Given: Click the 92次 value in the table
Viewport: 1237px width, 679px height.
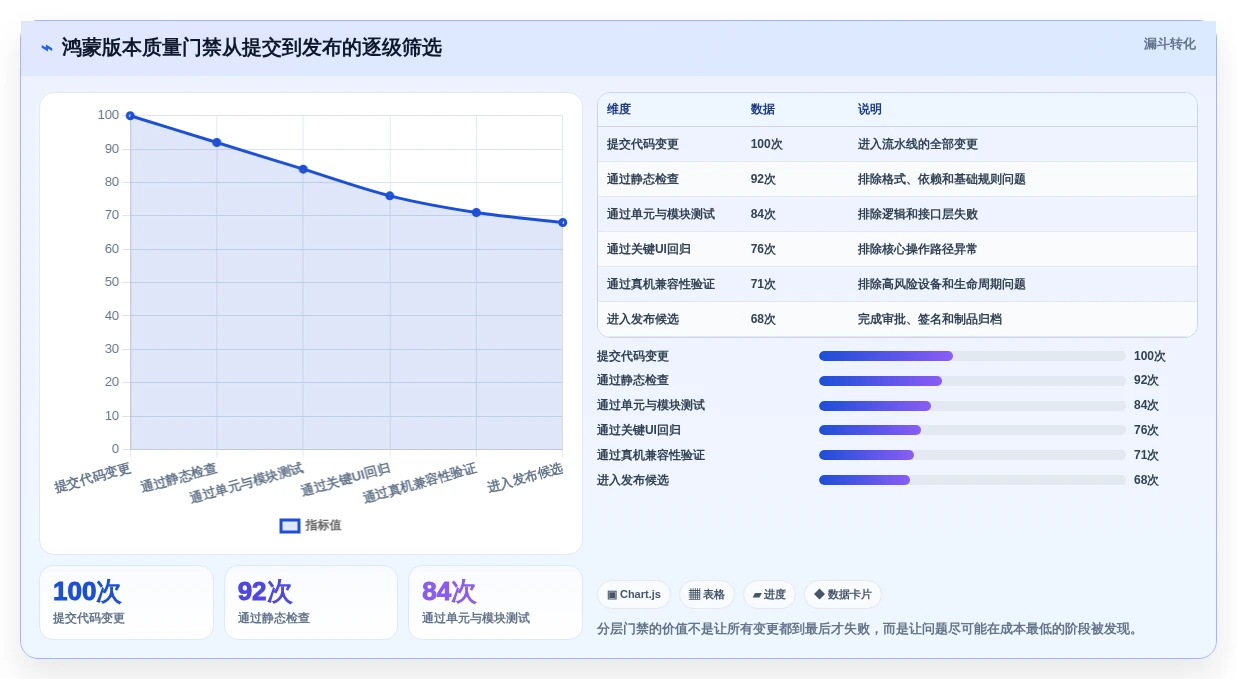Looking at the screenshot, I should 763,179.
